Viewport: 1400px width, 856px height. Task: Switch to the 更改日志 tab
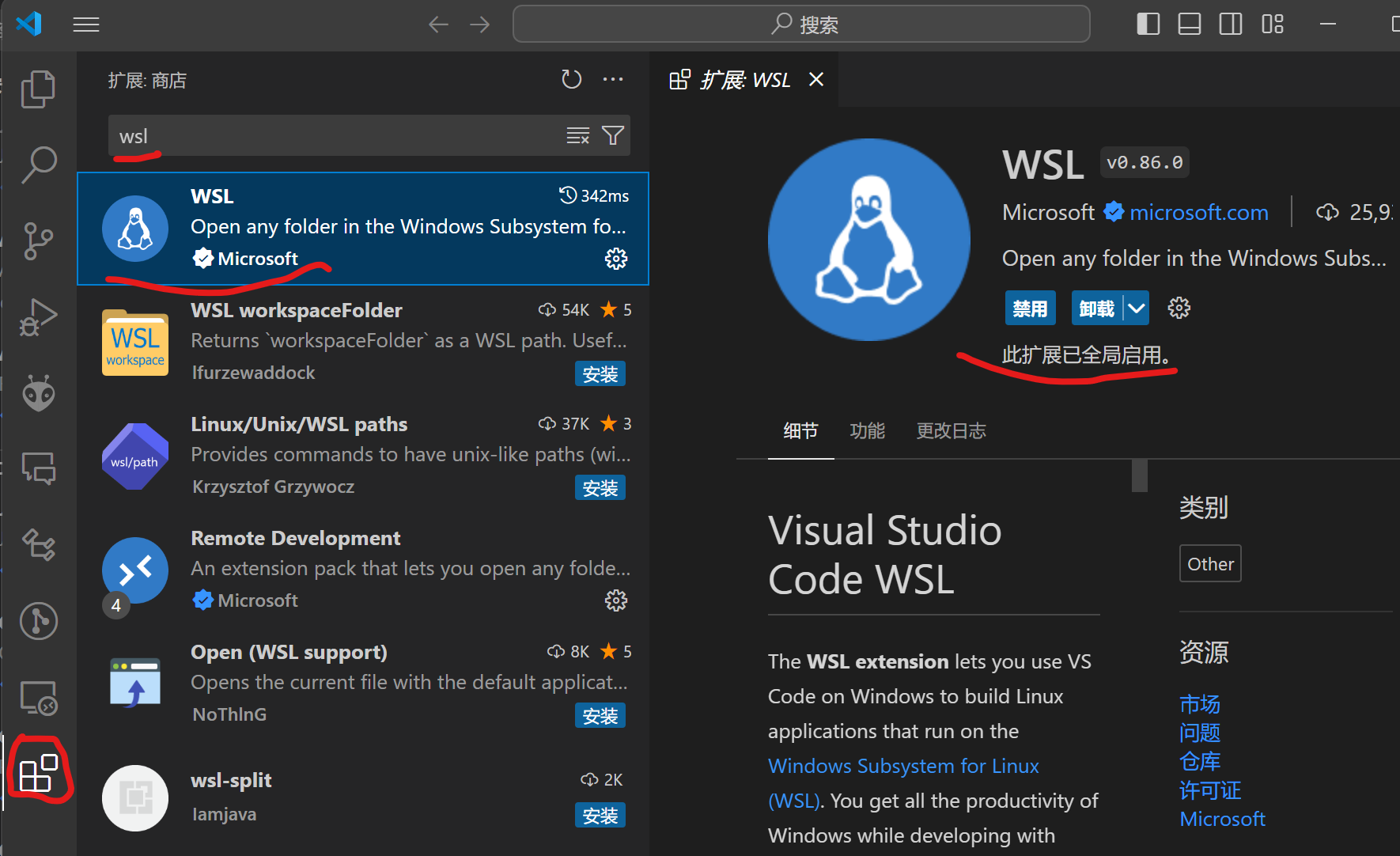(951, 431)
